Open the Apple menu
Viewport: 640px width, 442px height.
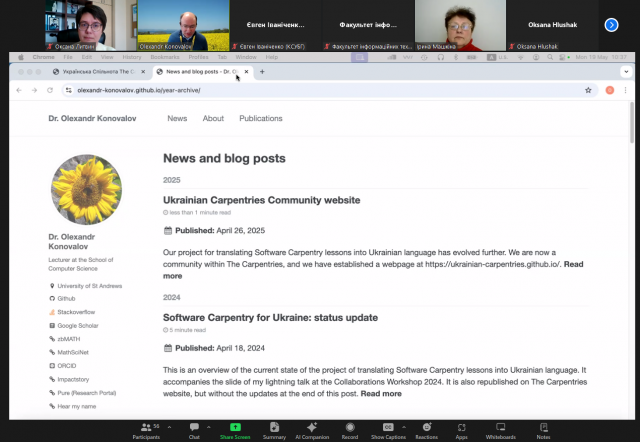pos(21,57)
